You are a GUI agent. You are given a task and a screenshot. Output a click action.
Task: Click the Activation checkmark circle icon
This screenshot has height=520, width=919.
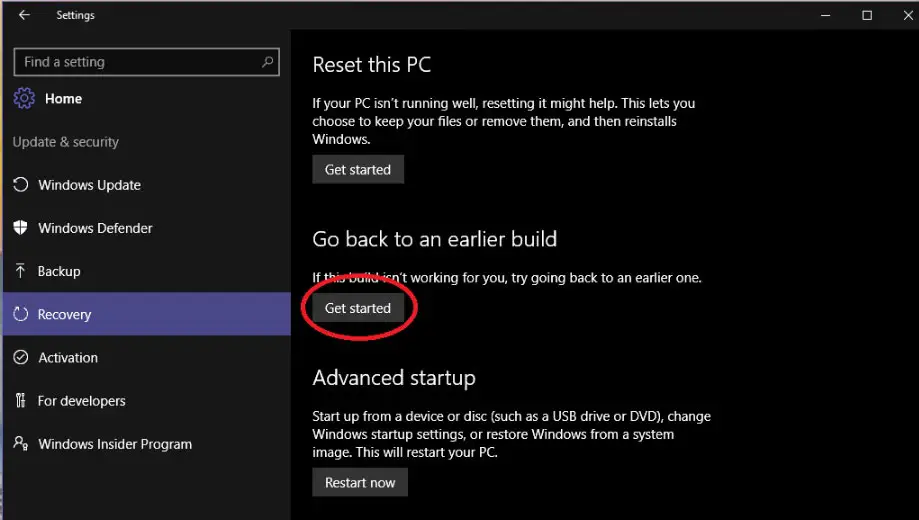click(x=20, y=357)
